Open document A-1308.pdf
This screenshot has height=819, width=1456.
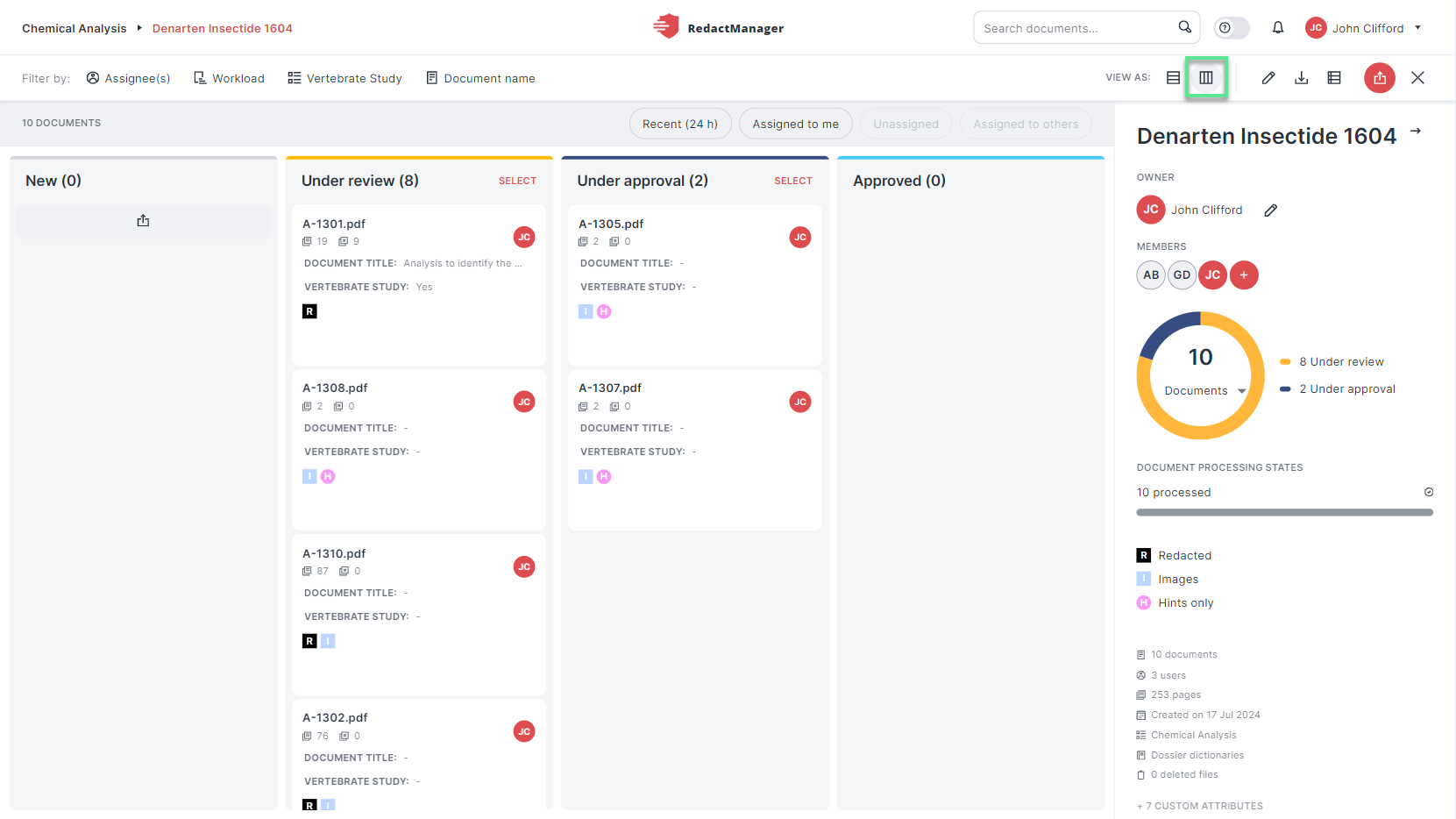click(335, 388)
